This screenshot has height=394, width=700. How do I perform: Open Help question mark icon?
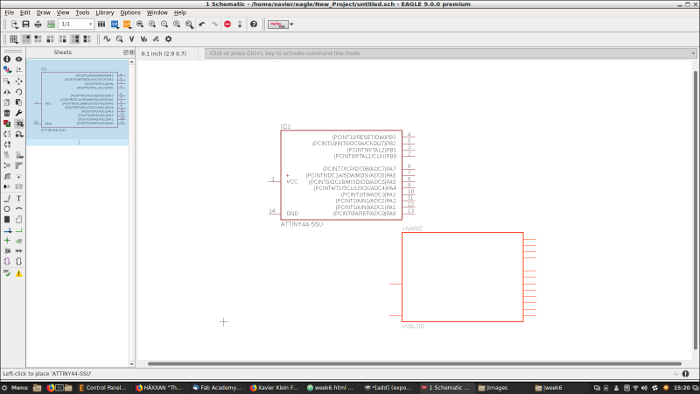click(x=254, y=24)
